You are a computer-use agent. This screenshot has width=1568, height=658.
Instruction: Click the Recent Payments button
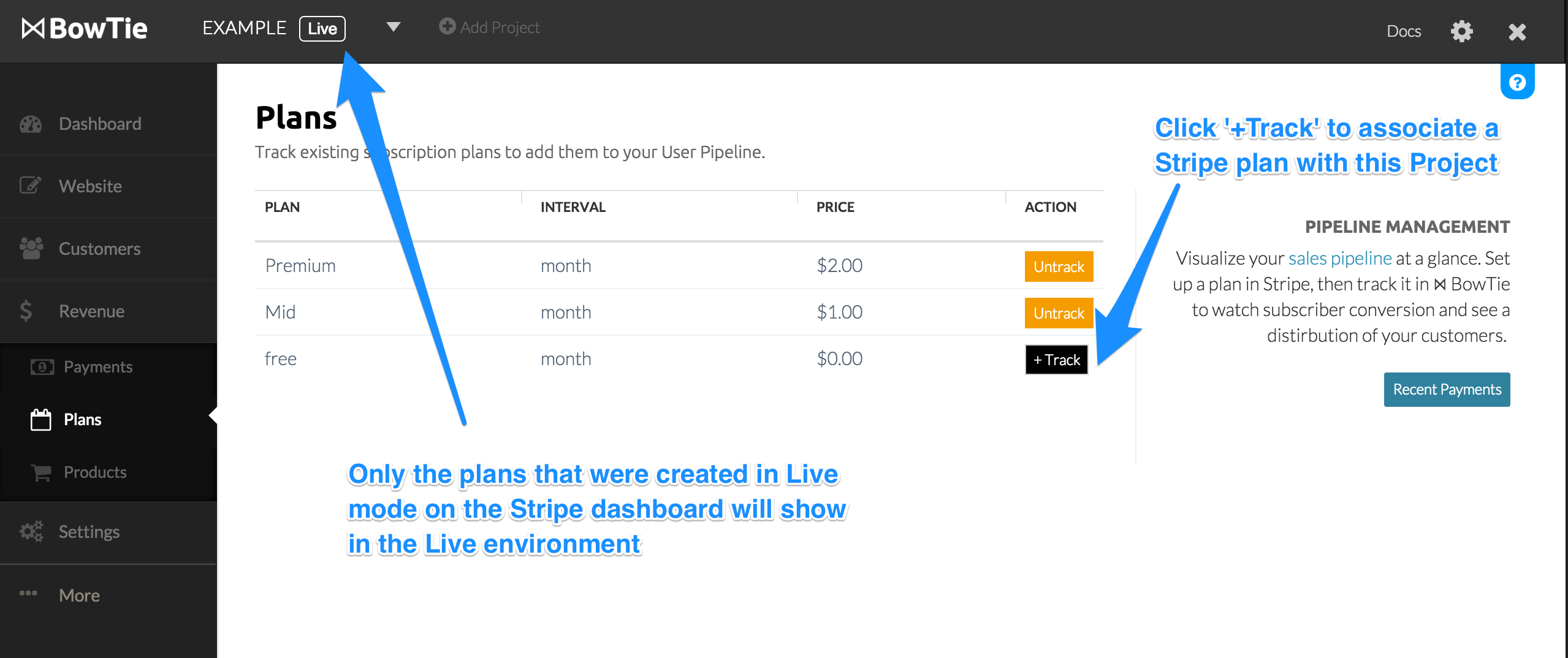pos(1447,390)
